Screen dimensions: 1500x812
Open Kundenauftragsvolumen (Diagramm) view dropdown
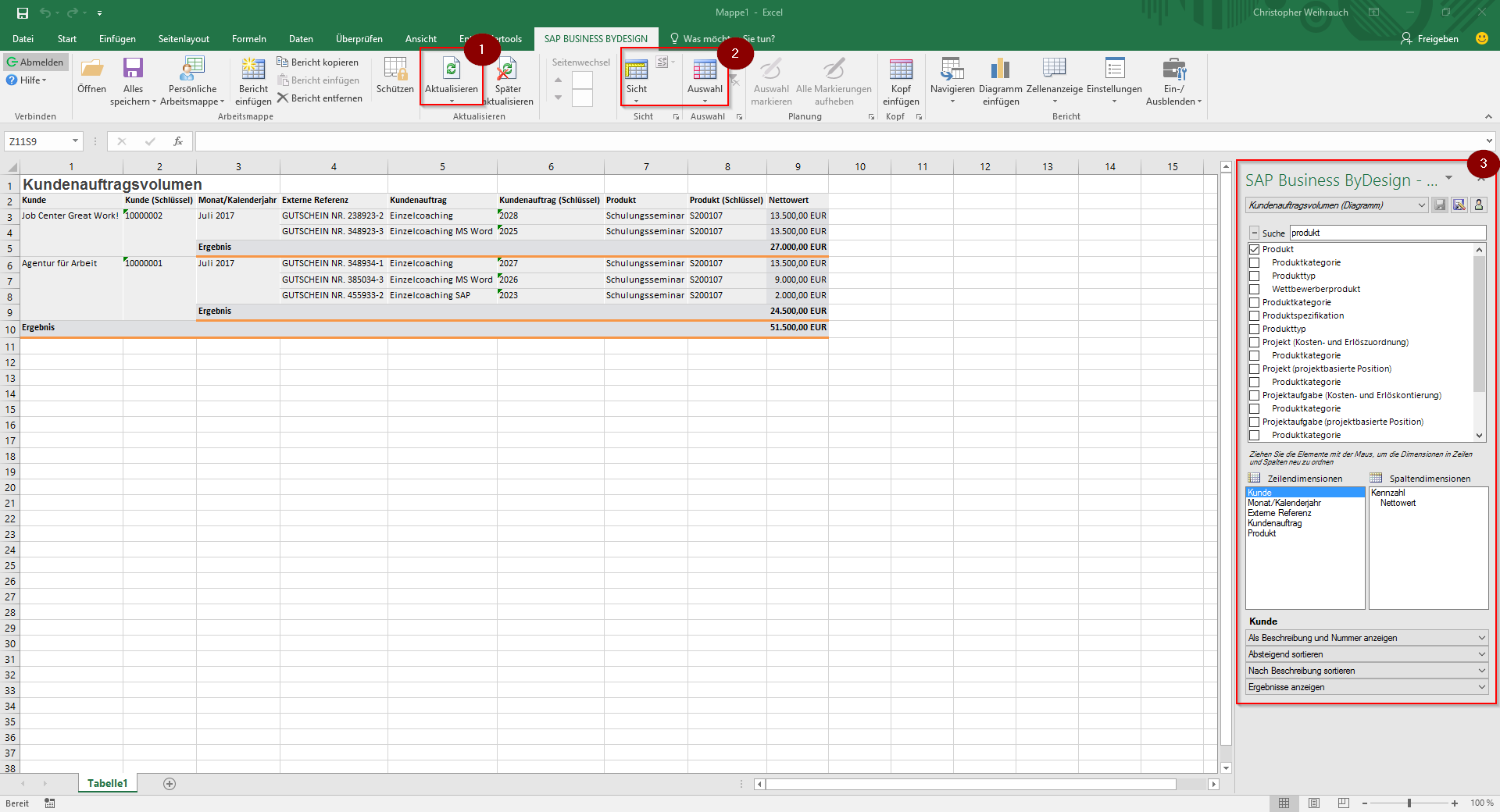pyautogui.click(x=1337, y=205)
